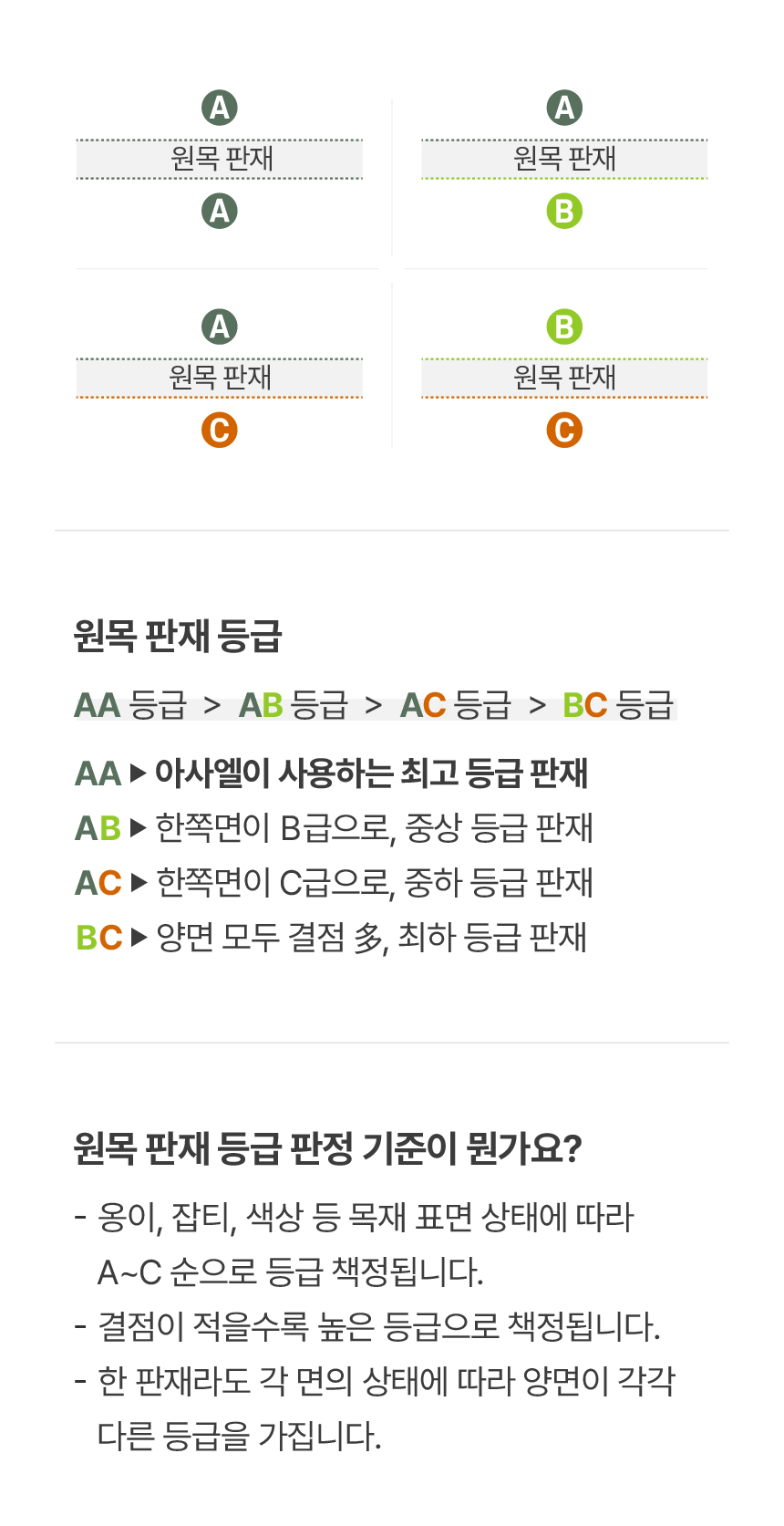Click the green B badge under the top-right plank

click(x=564, y=212)
